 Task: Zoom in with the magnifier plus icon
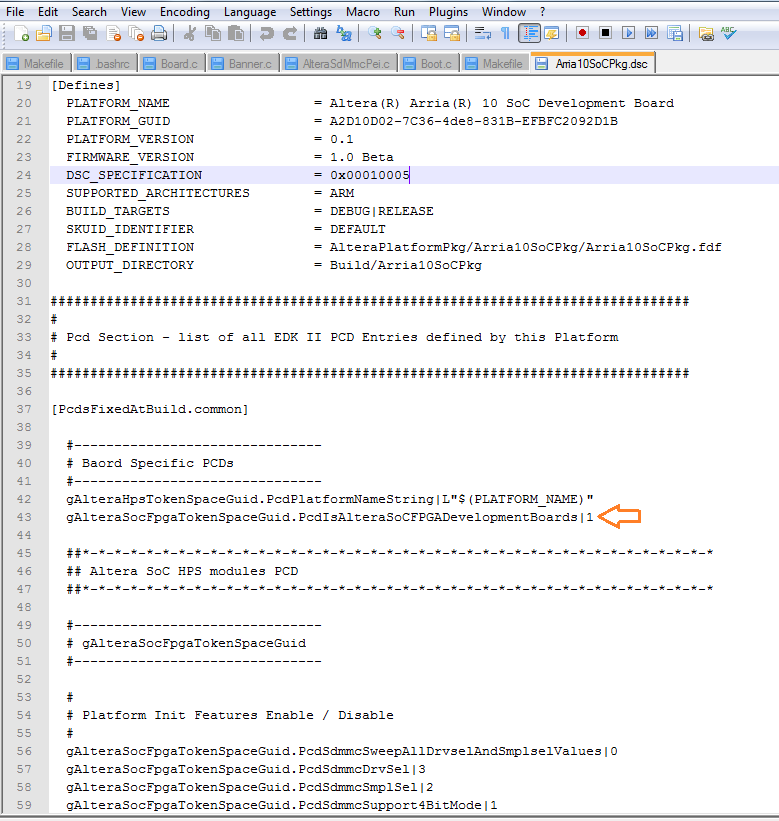pos(374,34)
